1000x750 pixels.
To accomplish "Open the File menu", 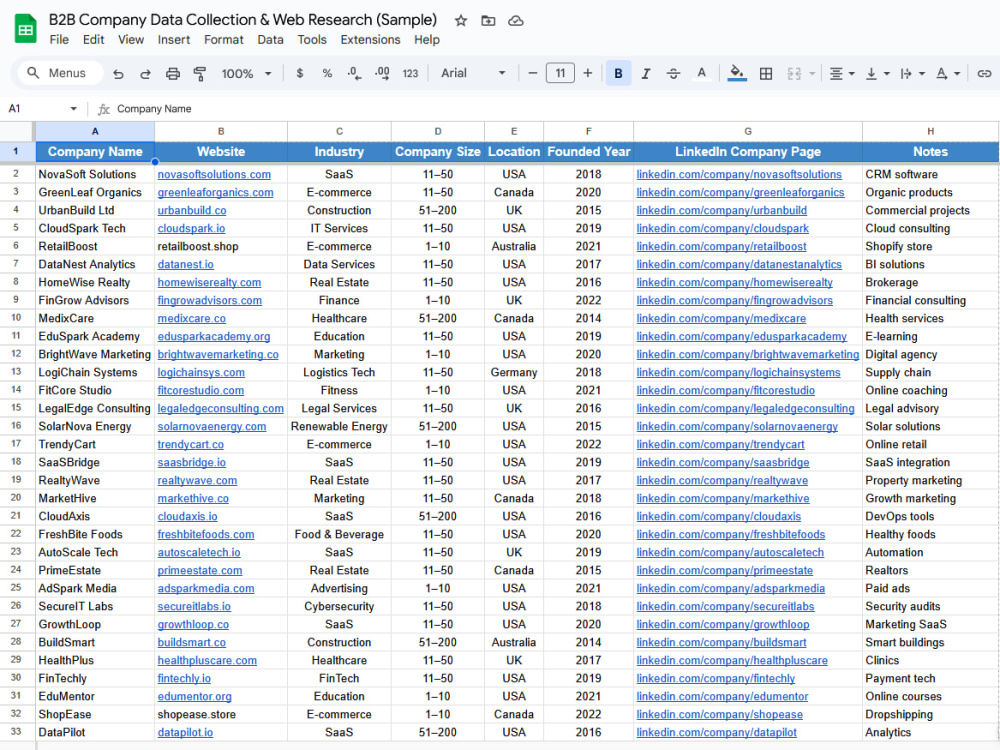I will (59, 40).
